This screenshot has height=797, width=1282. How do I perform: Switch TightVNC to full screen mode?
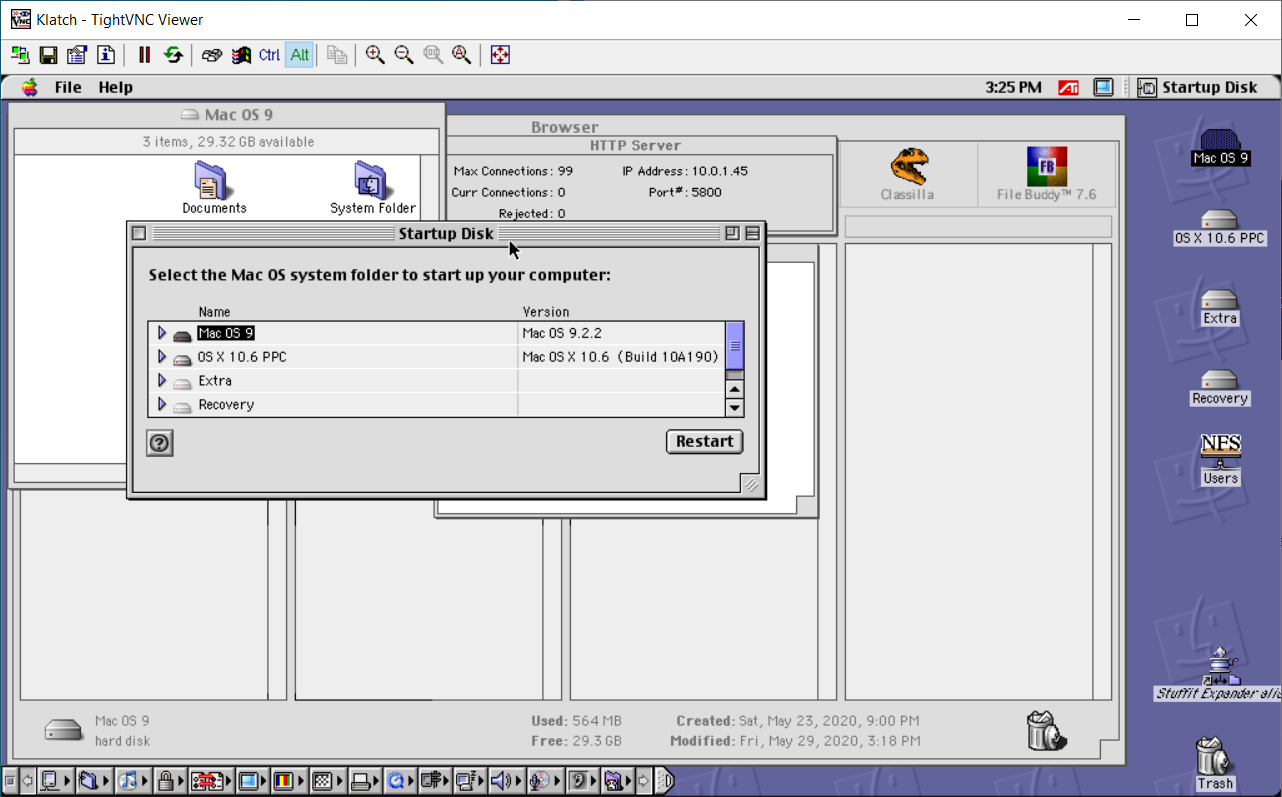point(501,55)
